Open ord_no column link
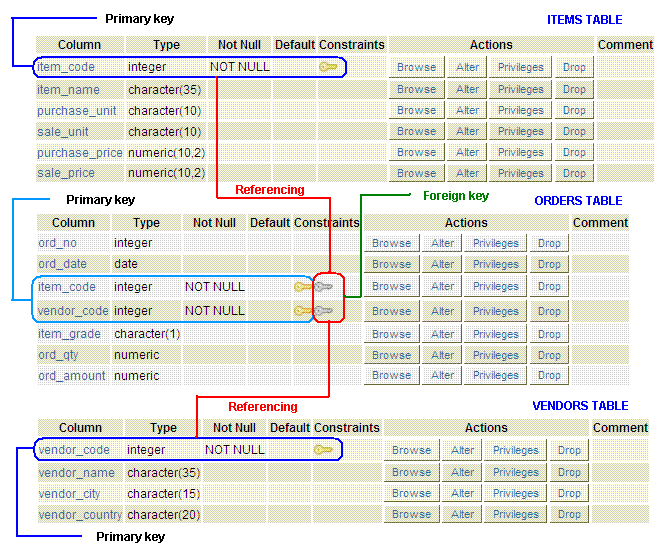The height and width of the screenshot is (557, 658). click(57, 243)
